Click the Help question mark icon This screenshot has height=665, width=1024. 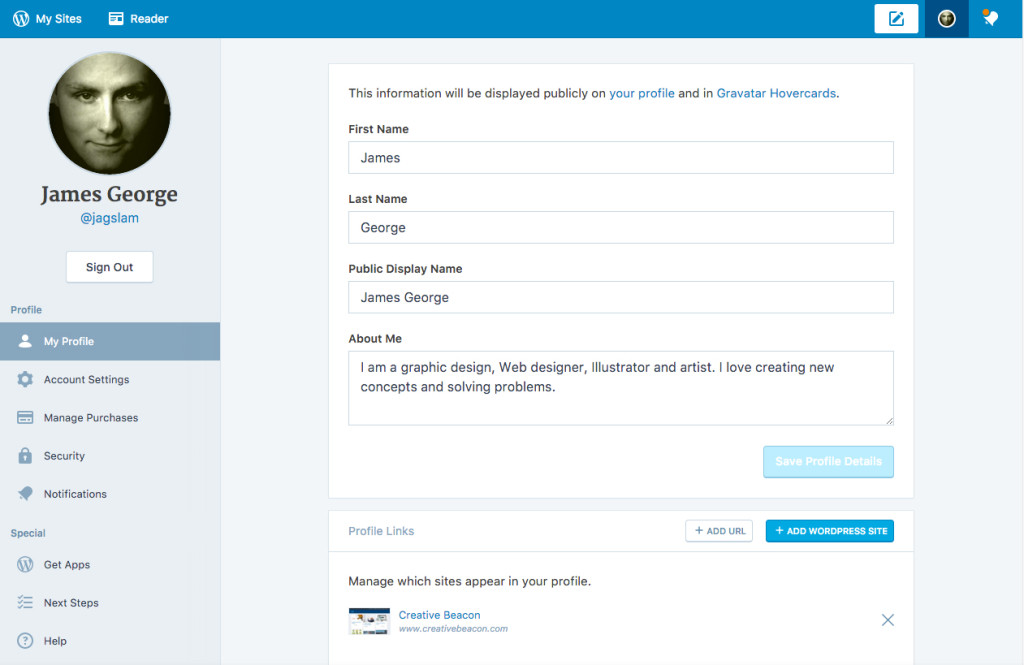(25, 641)
